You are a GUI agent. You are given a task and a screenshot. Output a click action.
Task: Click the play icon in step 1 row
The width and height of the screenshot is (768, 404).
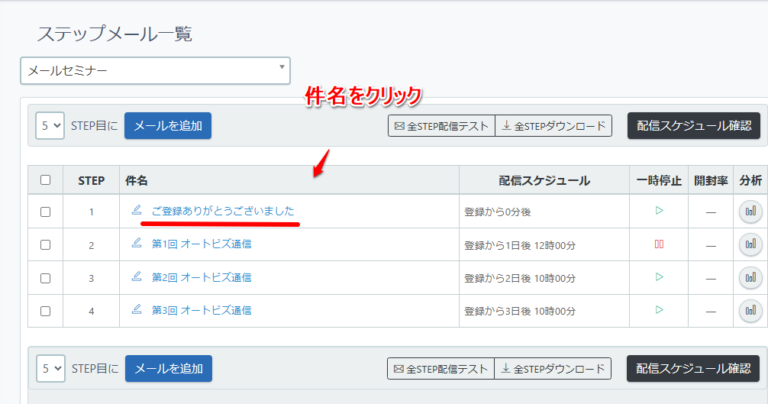[659, 211]
